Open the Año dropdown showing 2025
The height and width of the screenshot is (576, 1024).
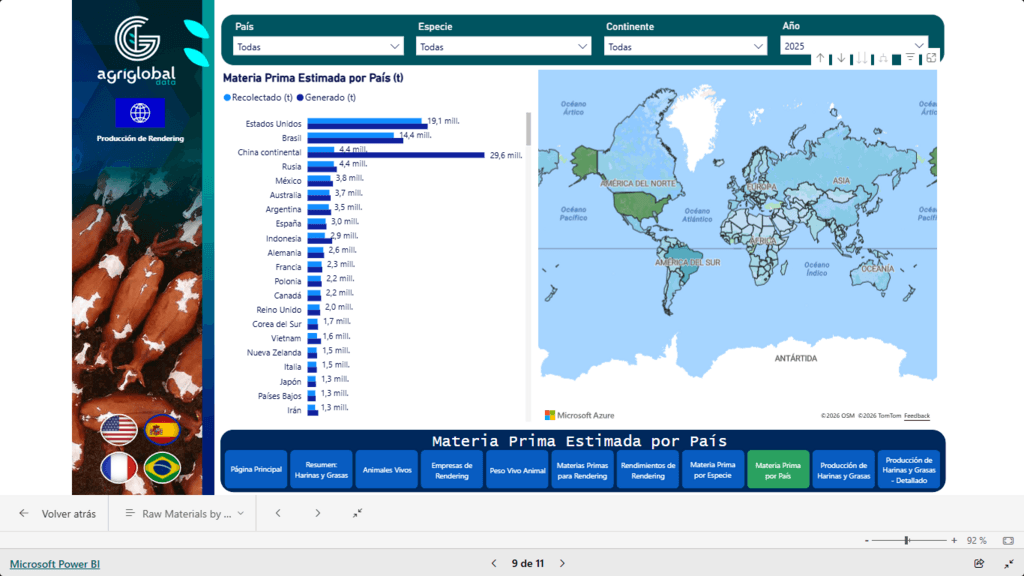click(x=854, y=46)
